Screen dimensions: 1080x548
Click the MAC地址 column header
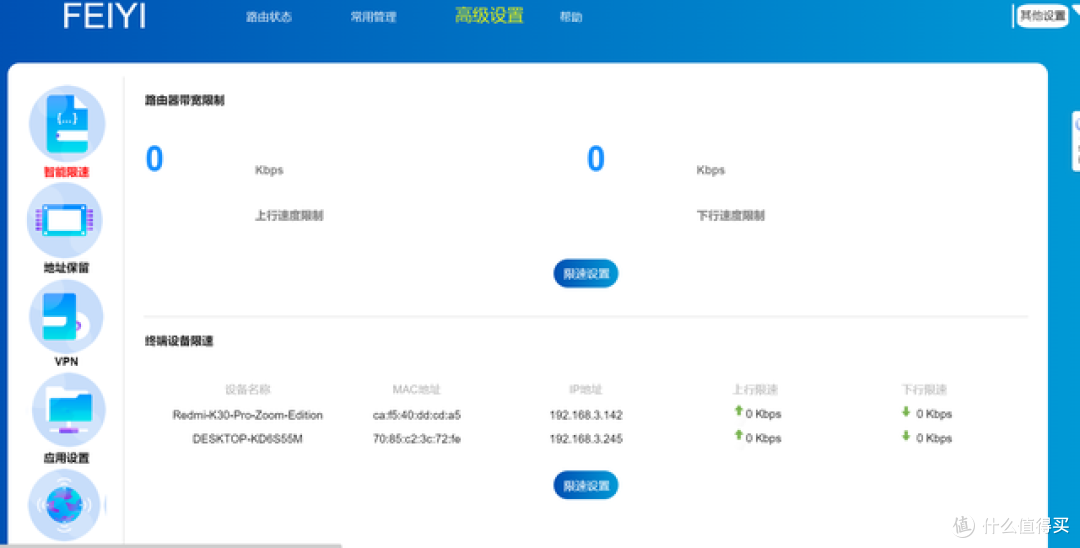(417, 390)
